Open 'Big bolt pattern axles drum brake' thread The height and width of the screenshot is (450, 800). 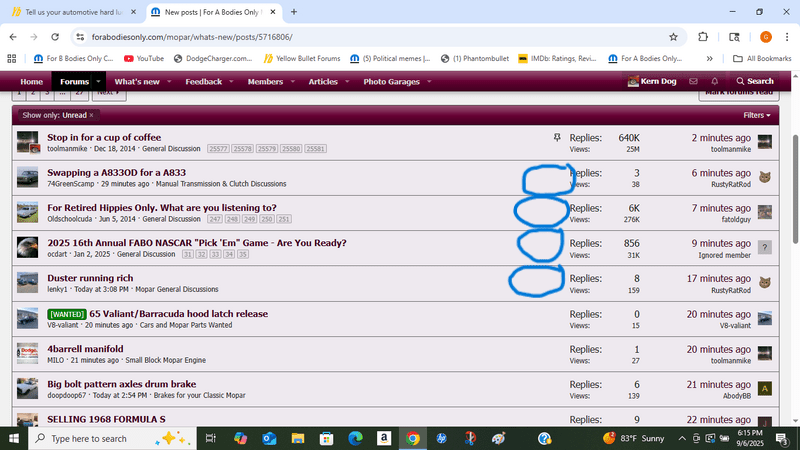121,384
